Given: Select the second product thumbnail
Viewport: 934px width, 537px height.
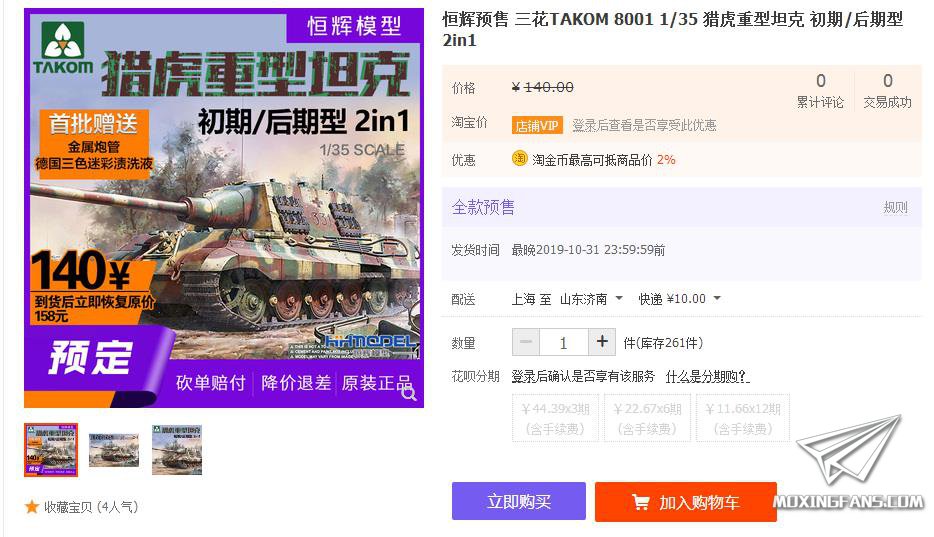Looking at the screenshot, I should [x=114, y=450].
